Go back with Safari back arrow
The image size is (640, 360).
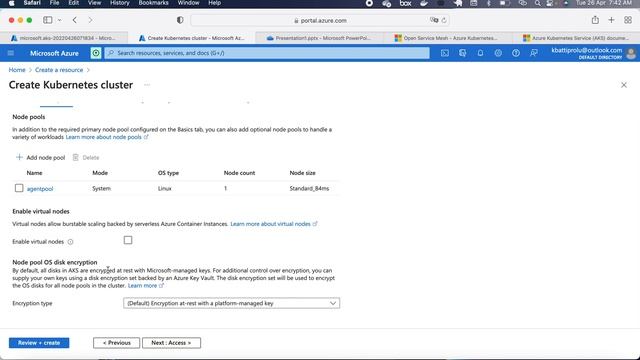[x=75, y=20]
